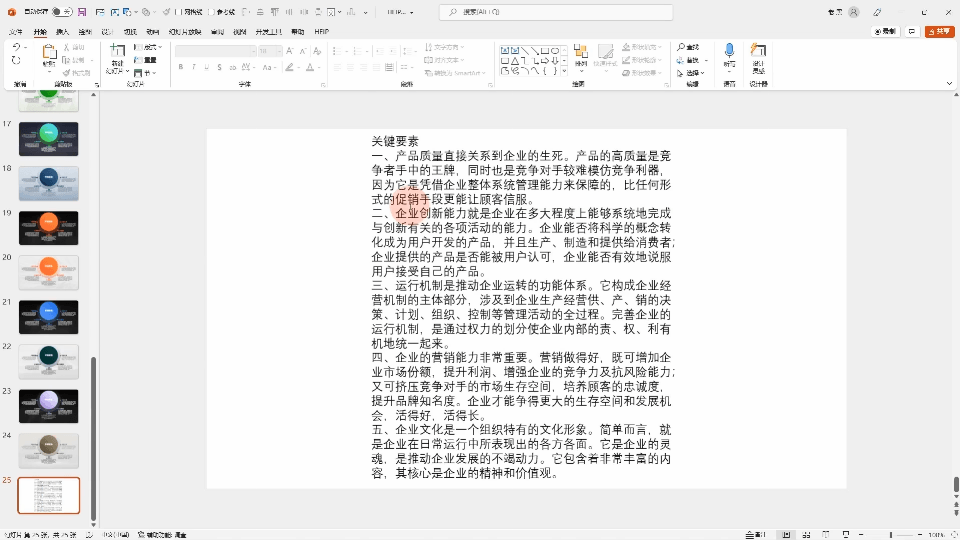Image resolution: width=960 pixels, height=540 pixels.
Task: Select the Triangle shape in the gallery
Action: tap(515, 61)
